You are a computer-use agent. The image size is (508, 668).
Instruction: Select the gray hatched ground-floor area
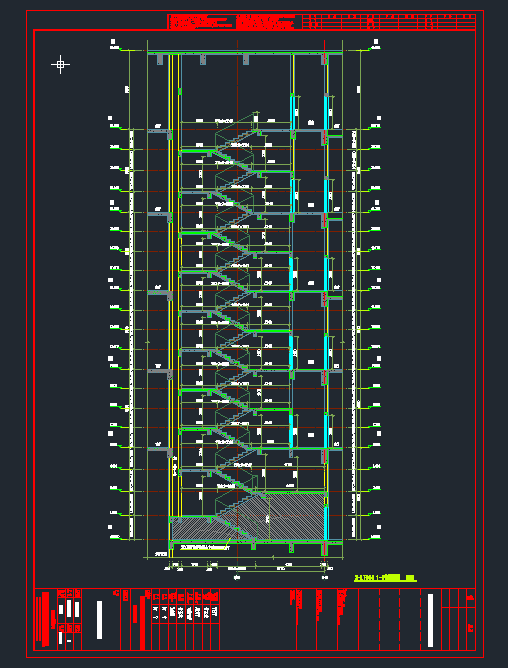click(249, 516)
